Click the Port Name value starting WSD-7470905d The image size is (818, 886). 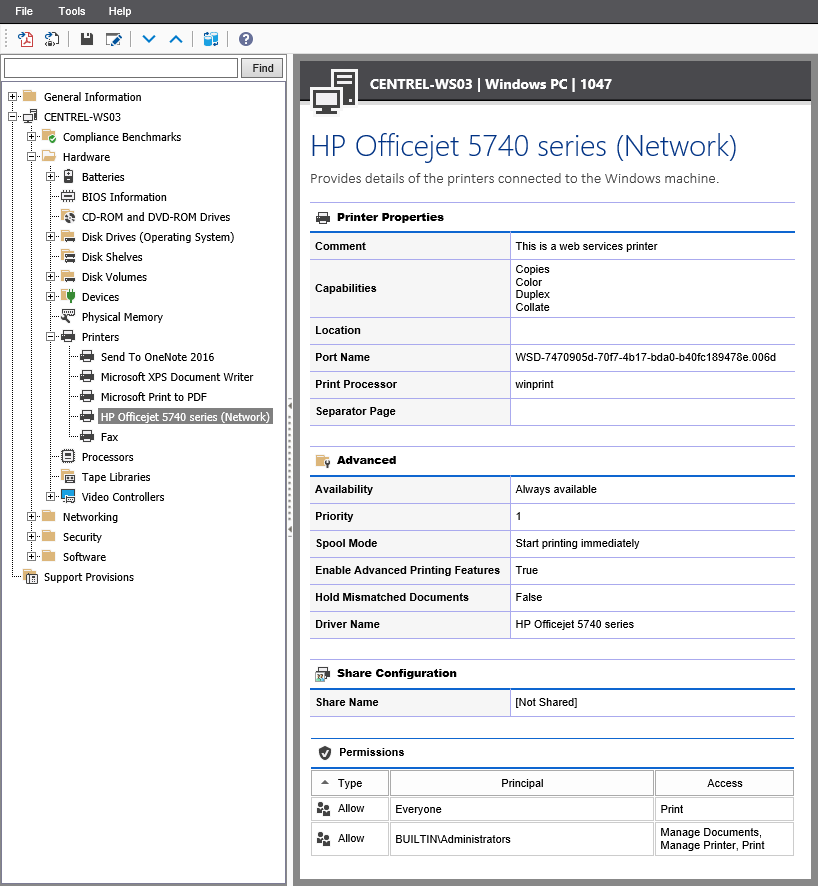645,357
